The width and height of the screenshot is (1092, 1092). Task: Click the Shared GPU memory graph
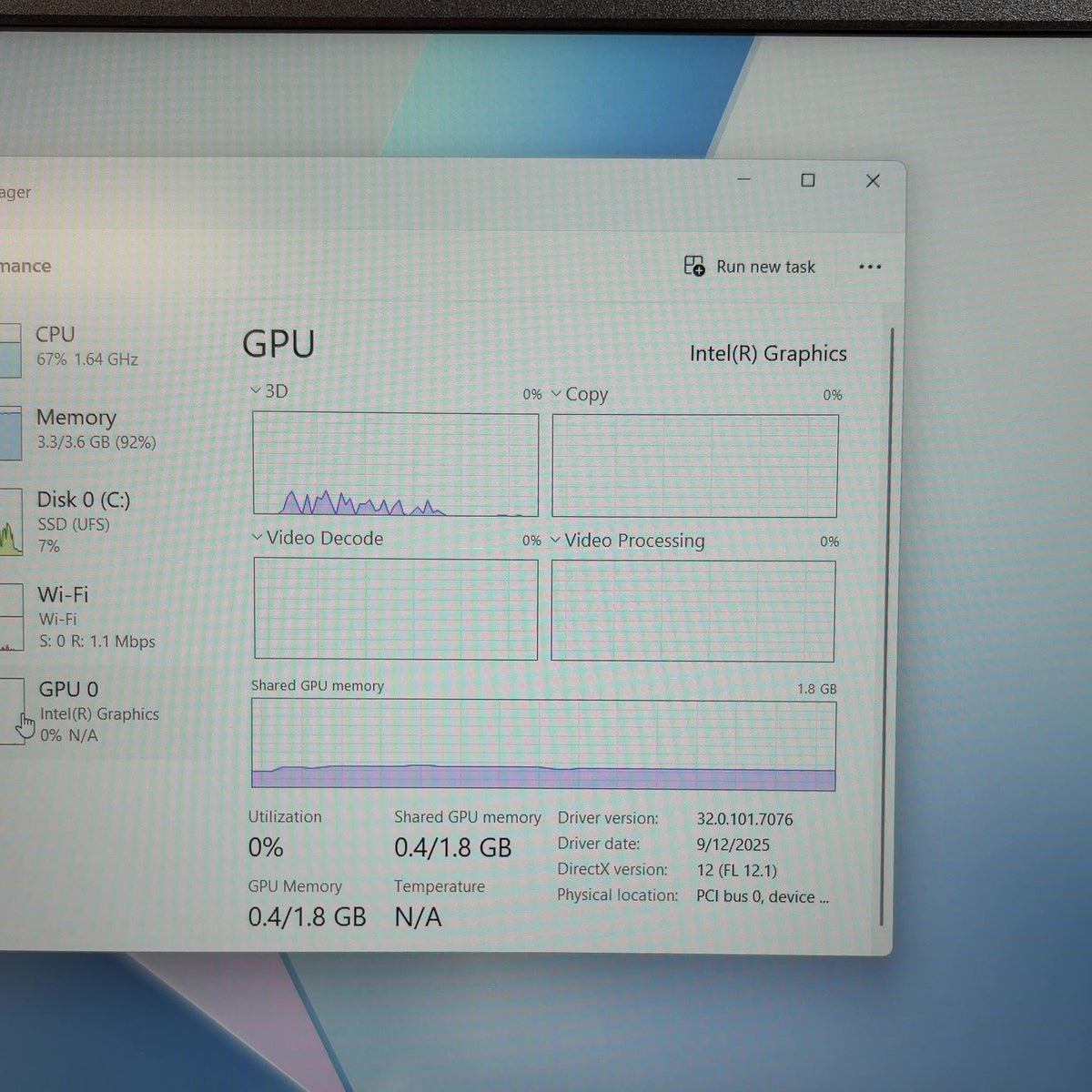point(543,744)
